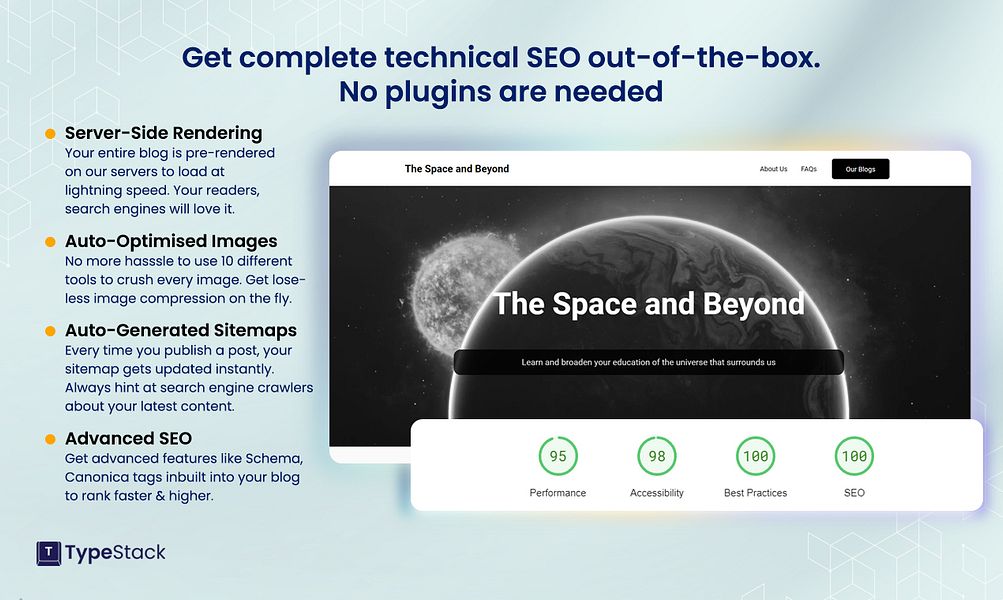
Task: Select the Advanced SEO heading
Action: click(129, 438)
